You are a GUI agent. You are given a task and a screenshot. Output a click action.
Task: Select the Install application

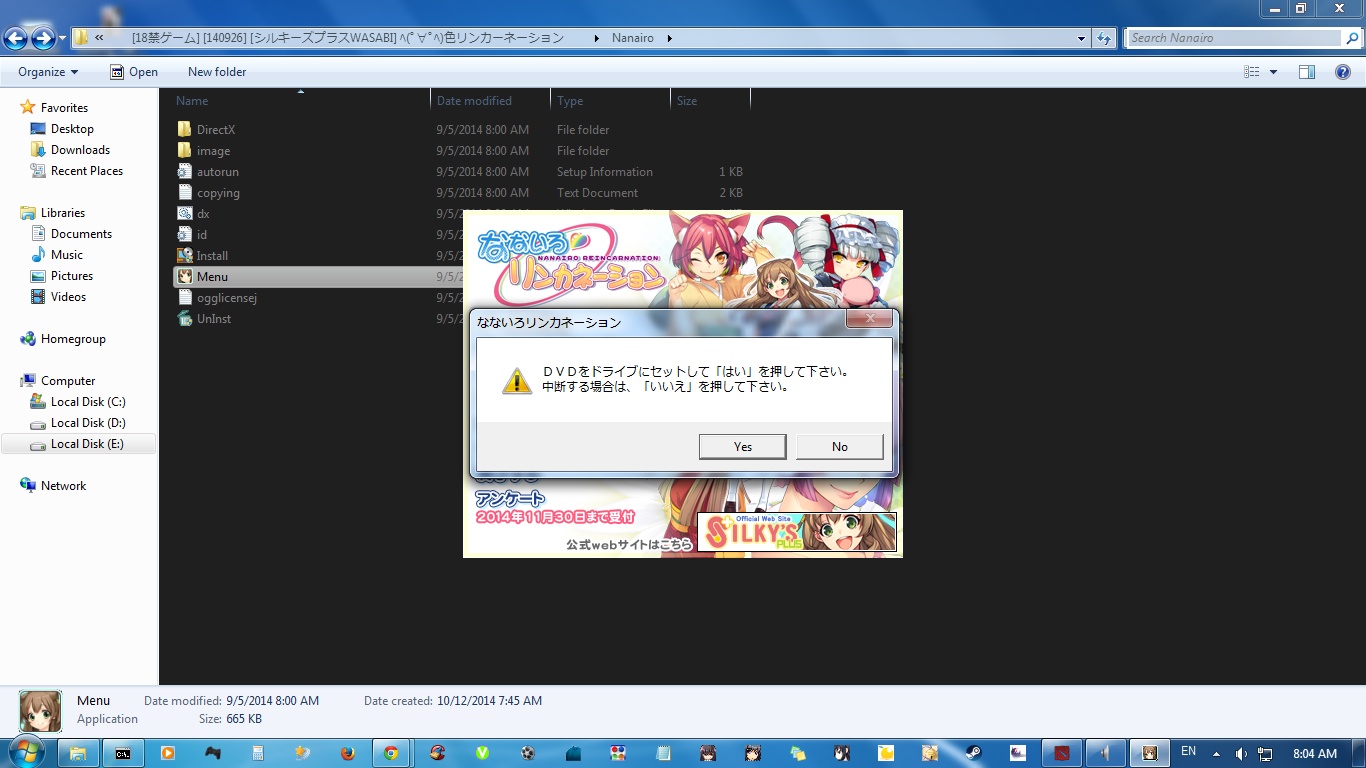click(212, 256)
